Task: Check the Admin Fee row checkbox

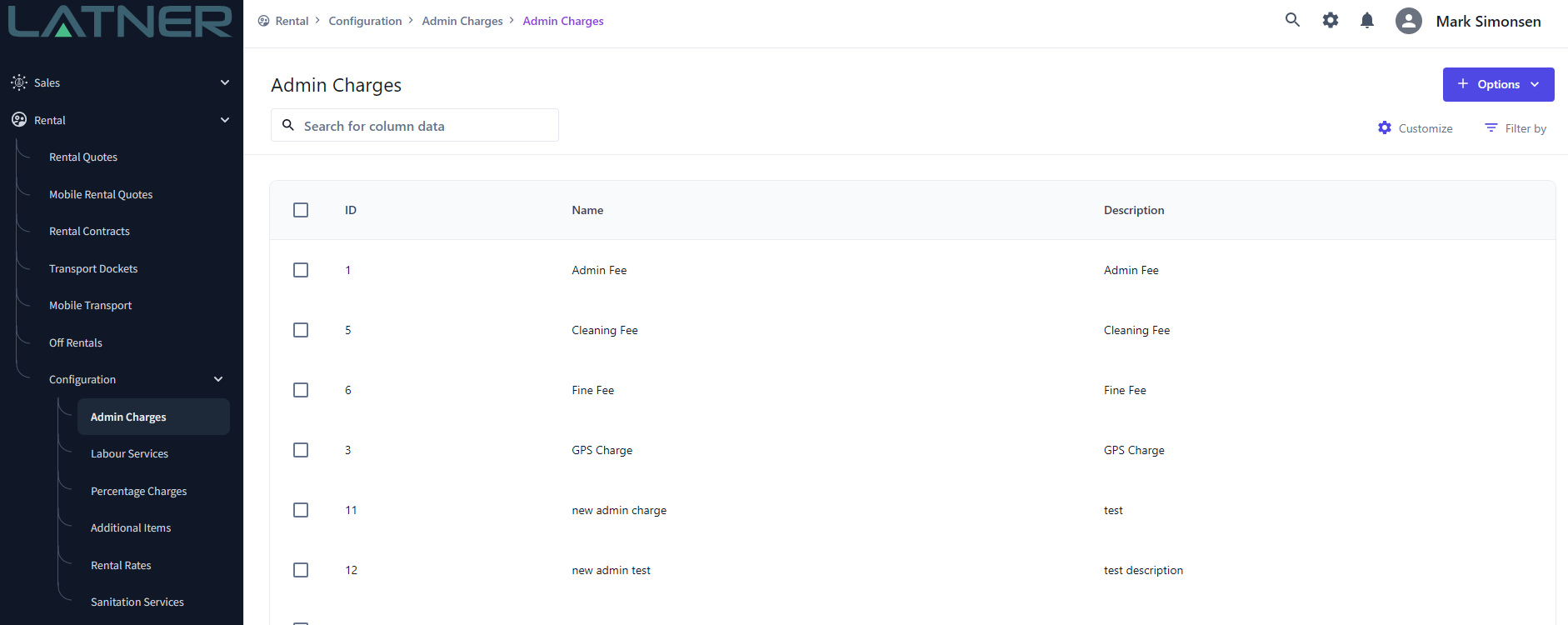Action: [x=301, y=270]
